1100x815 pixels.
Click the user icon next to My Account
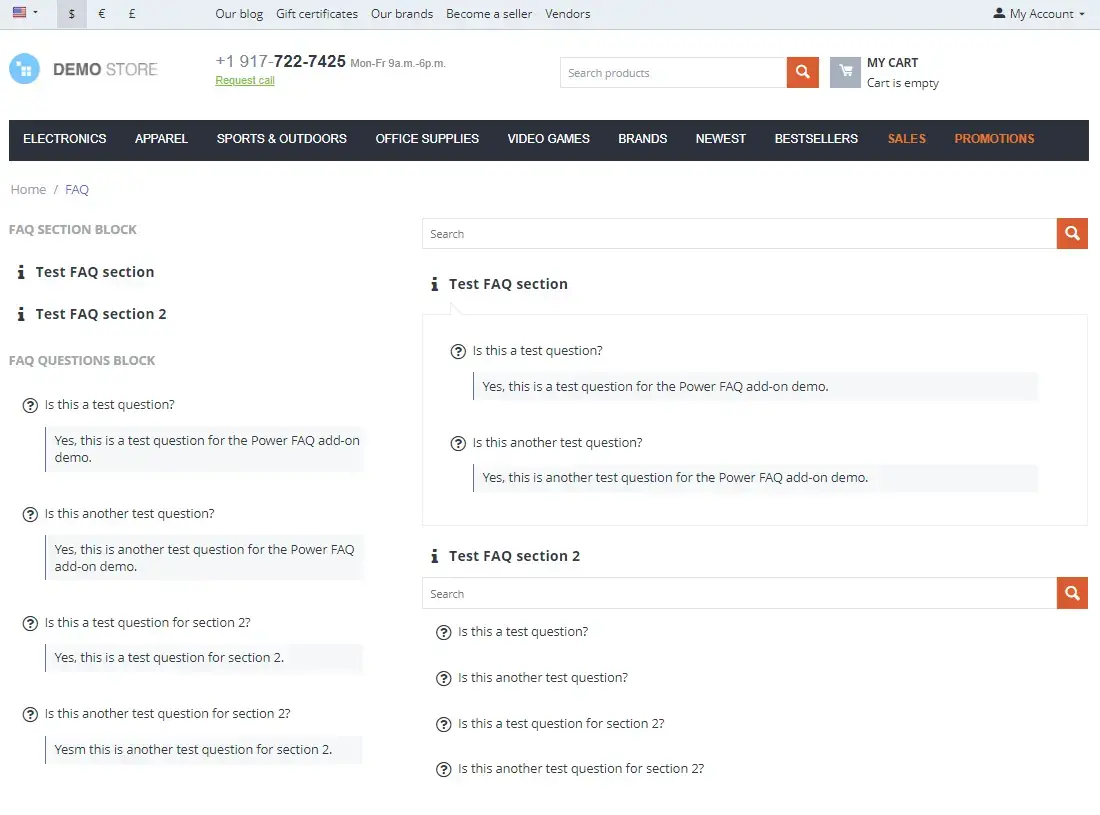pos(999,14)
